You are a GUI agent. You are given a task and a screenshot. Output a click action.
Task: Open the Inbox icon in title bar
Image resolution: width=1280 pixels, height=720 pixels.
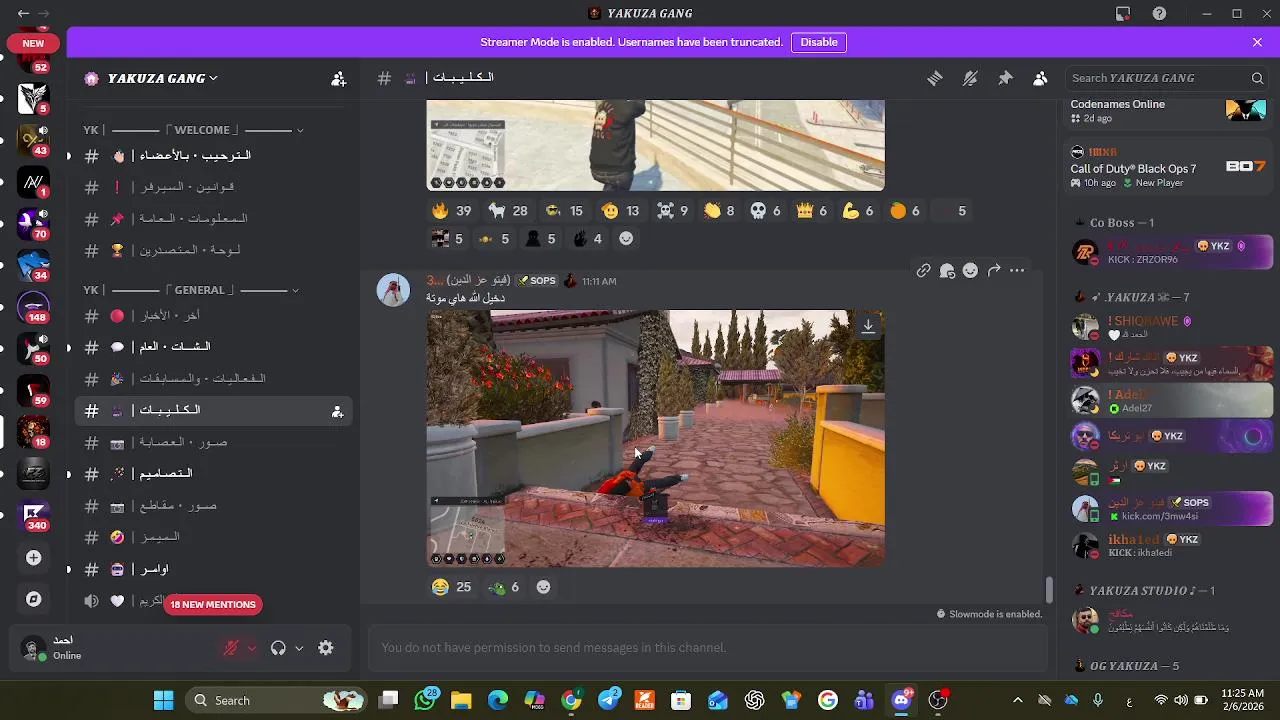(x=1123, y=13)
